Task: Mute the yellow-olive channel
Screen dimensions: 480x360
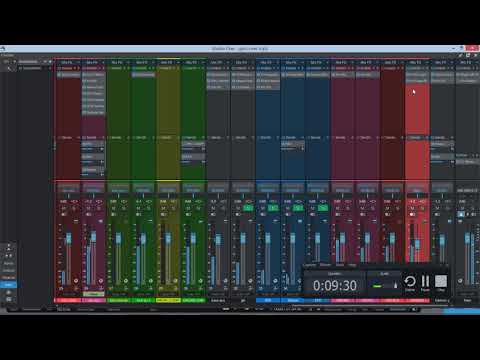Action: 163,208
